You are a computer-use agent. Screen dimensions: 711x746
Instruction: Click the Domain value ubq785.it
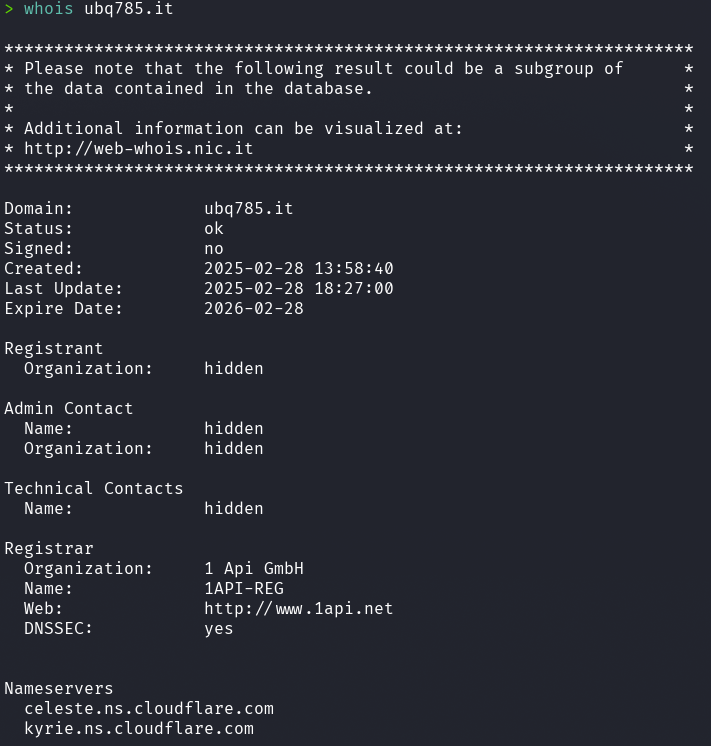click(248, 208)
